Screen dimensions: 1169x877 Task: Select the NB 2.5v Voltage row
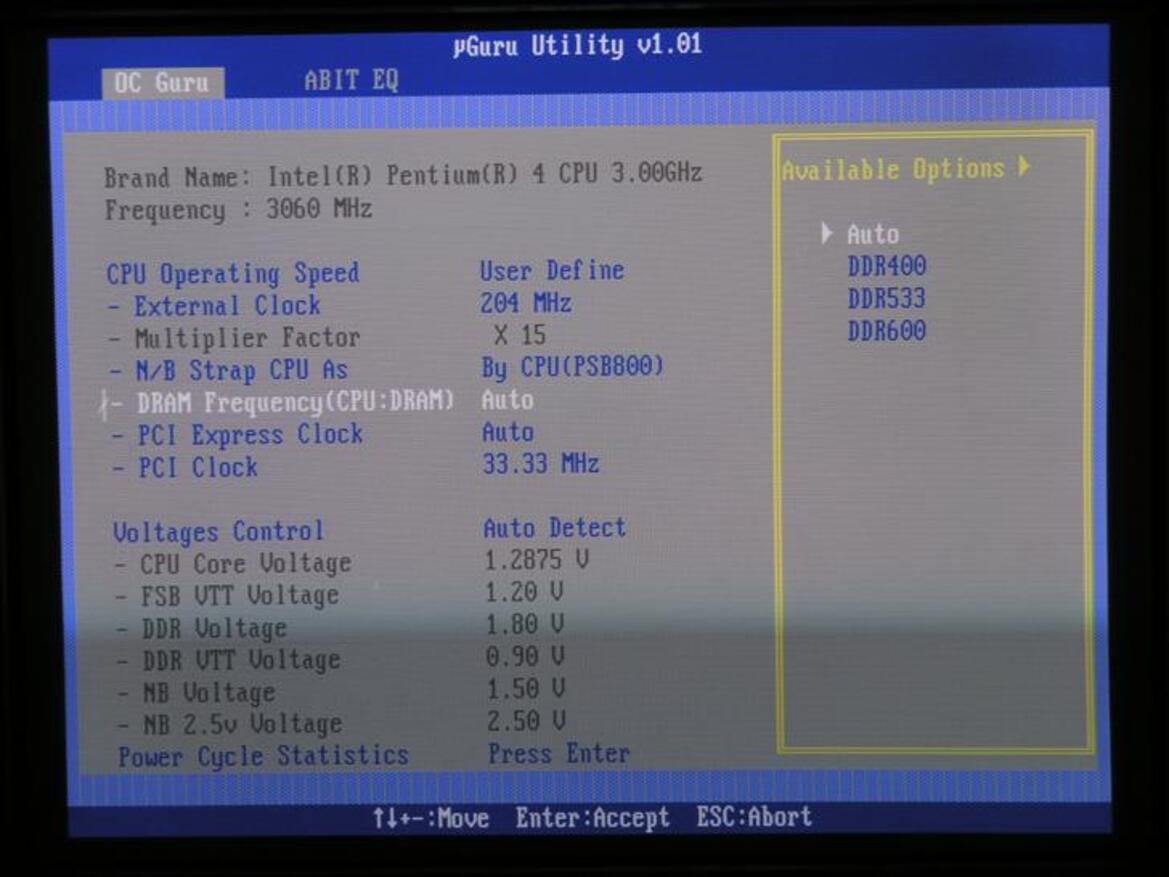tap(230, 724)
